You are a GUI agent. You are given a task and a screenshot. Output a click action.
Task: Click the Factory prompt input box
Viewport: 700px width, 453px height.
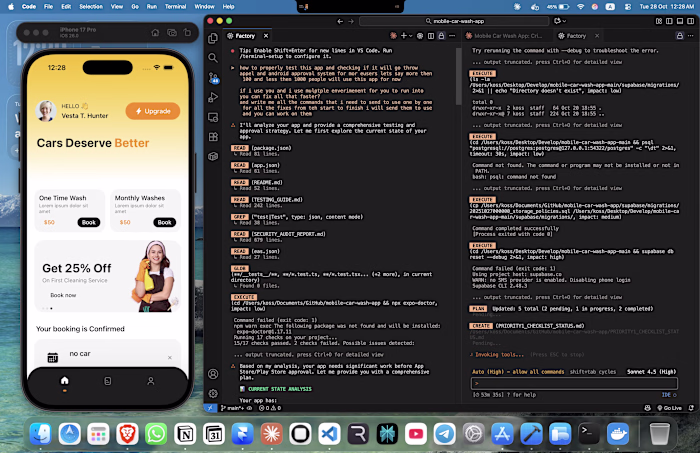(574, 383)
